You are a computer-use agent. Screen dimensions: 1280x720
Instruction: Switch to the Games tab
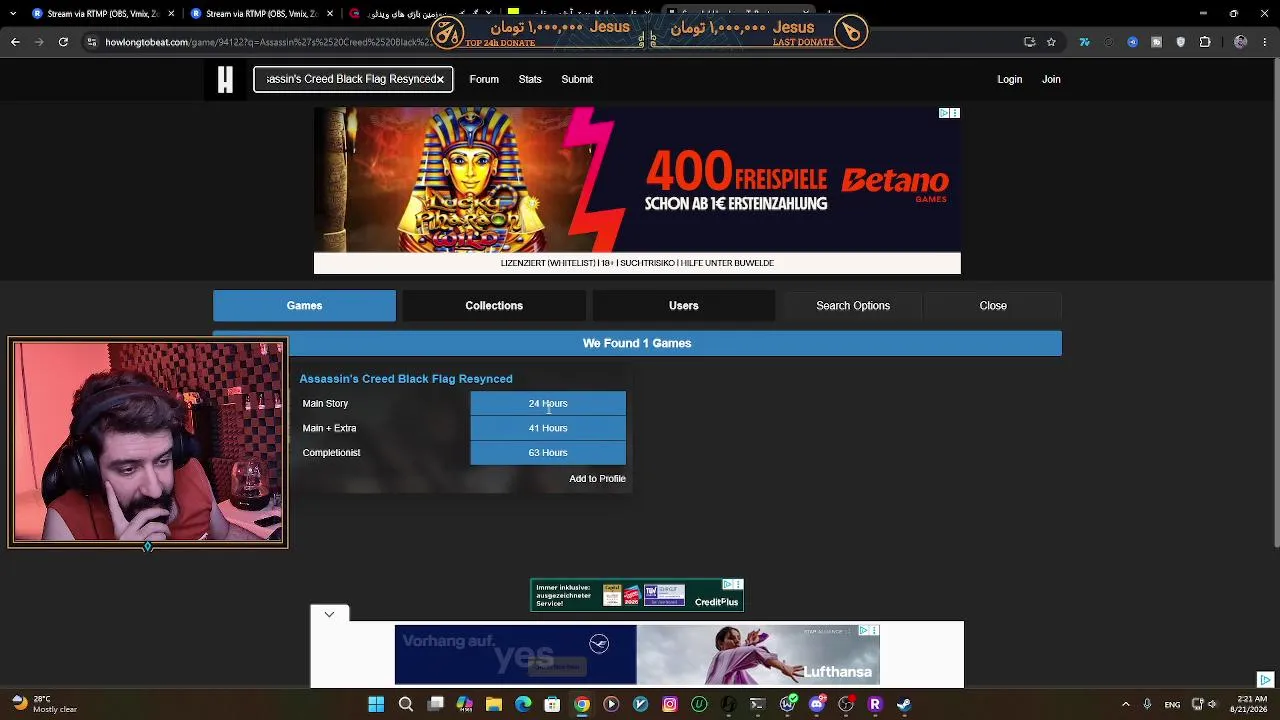click(304, 306)
